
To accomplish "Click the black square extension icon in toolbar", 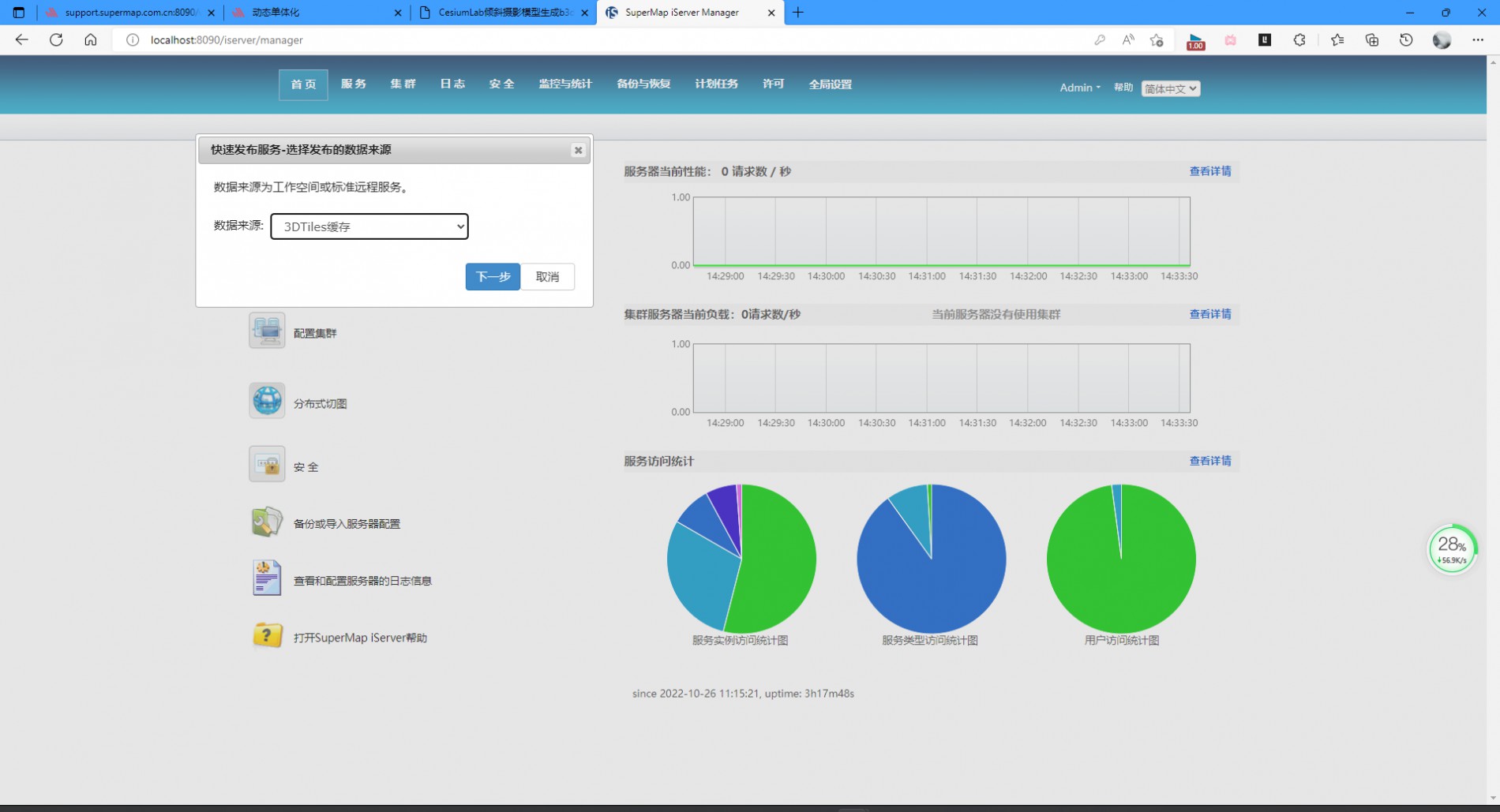I will [x=1265, y=39].
